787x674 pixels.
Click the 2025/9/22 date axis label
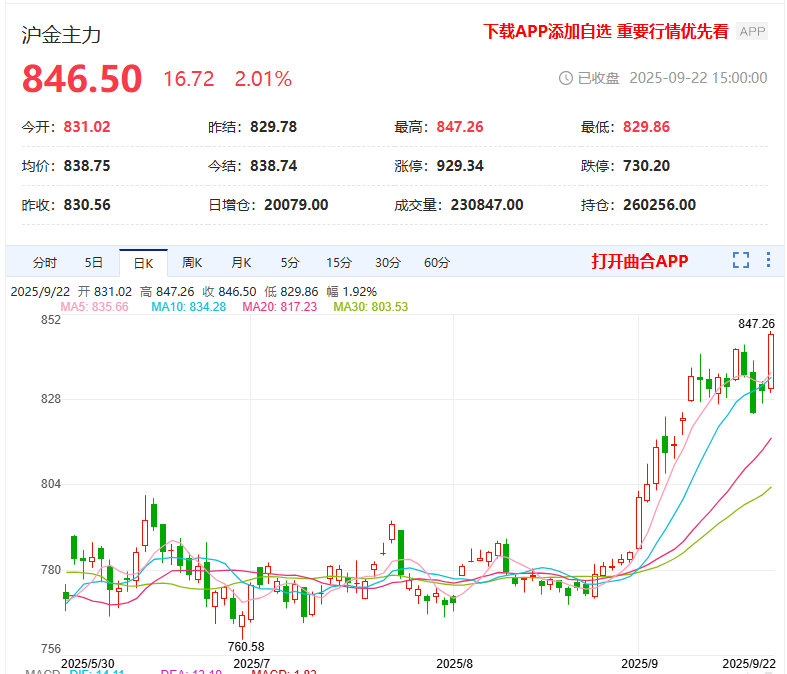[748, 663]
